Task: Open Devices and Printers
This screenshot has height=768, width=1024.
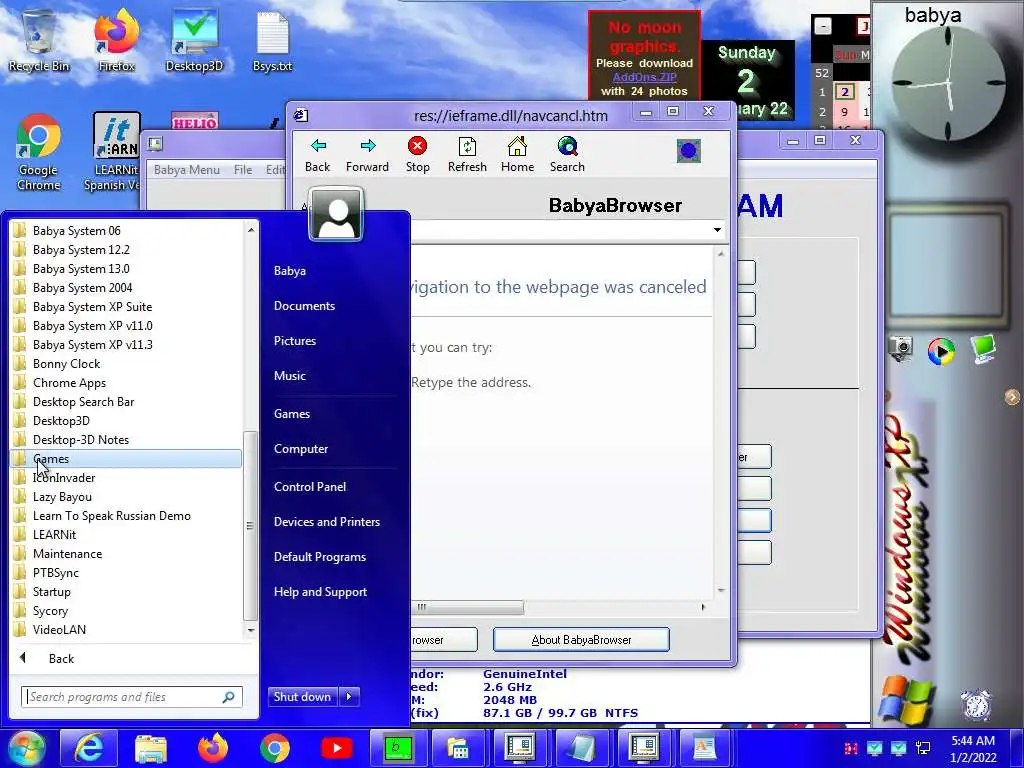Action: pos(327,522)
